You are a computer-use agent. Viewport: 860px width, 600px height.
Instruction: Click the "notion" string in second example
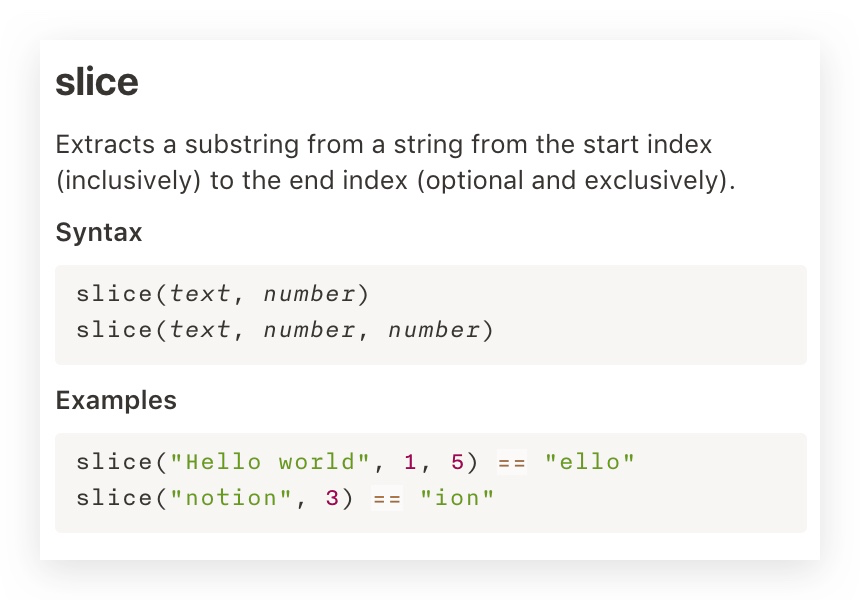tap(231, 498)
